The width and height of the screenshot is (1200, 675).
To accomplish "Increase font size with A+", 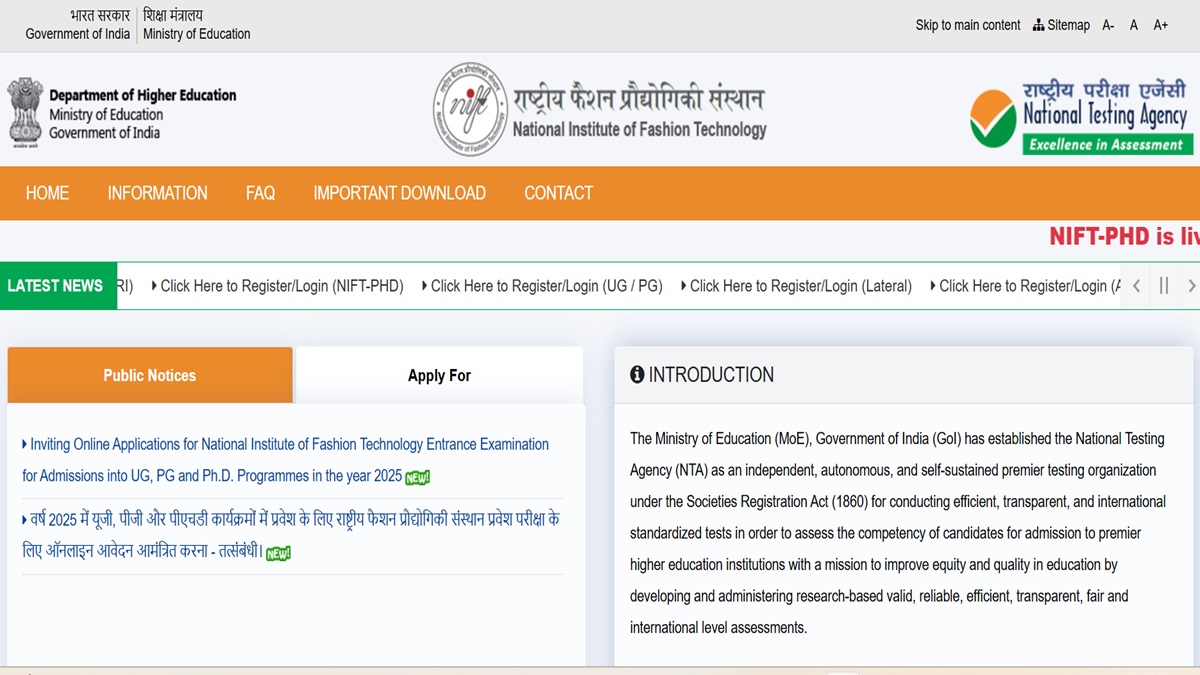I will click(1160, 25).
